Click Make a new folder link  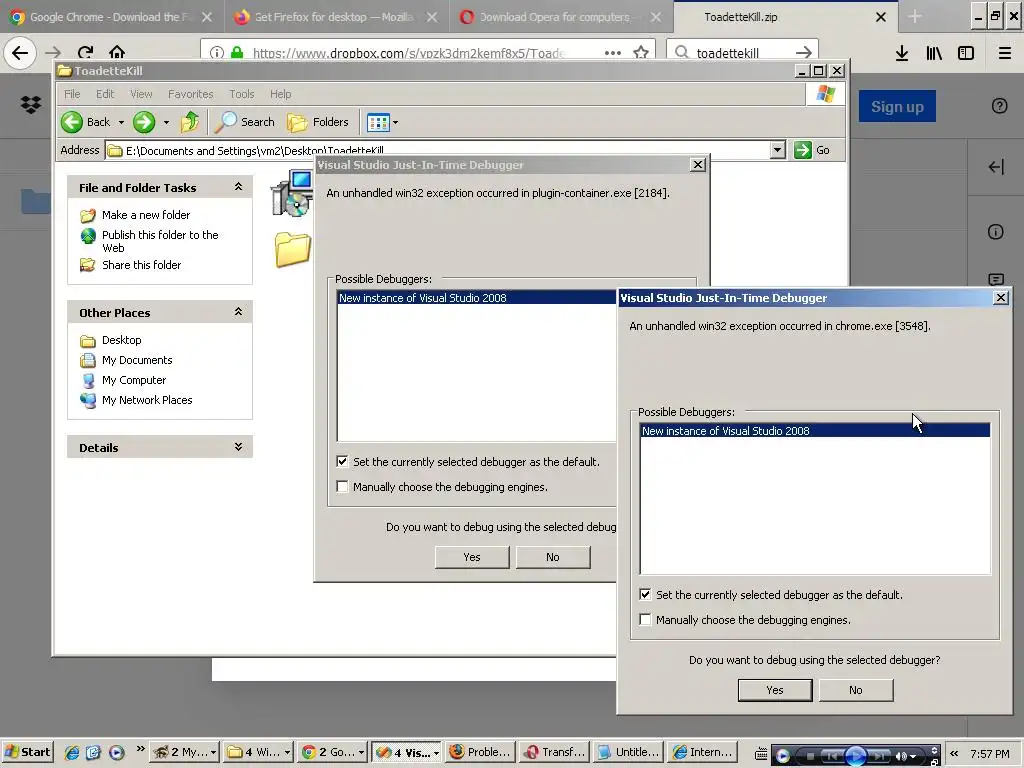coord(146,215)
